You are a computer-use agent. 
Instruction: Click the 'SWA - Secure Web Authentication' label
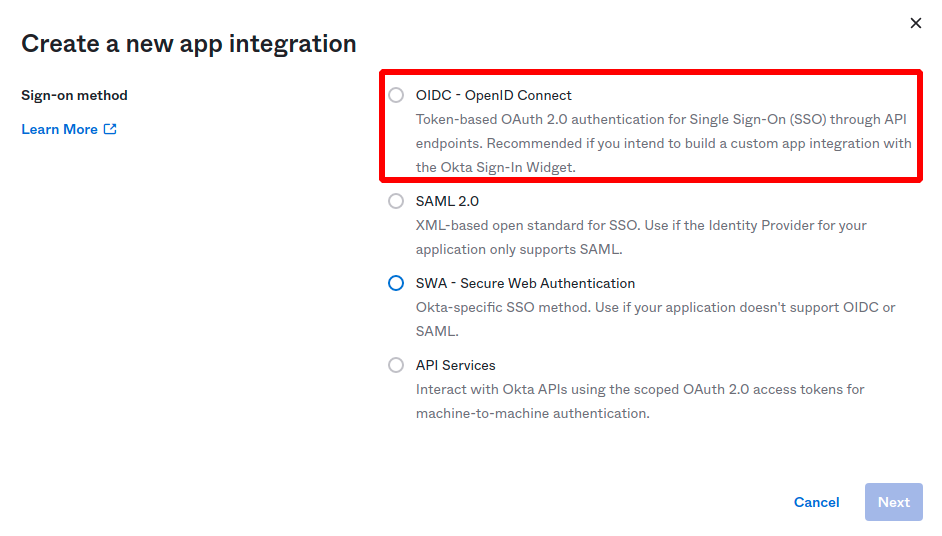pos(525,283)
